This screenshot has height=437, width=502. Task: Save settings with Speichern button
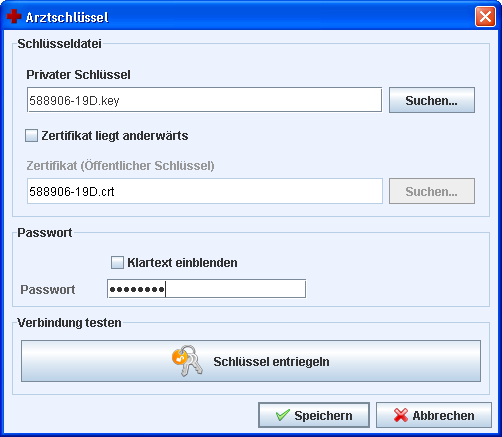tap(314, 415)
